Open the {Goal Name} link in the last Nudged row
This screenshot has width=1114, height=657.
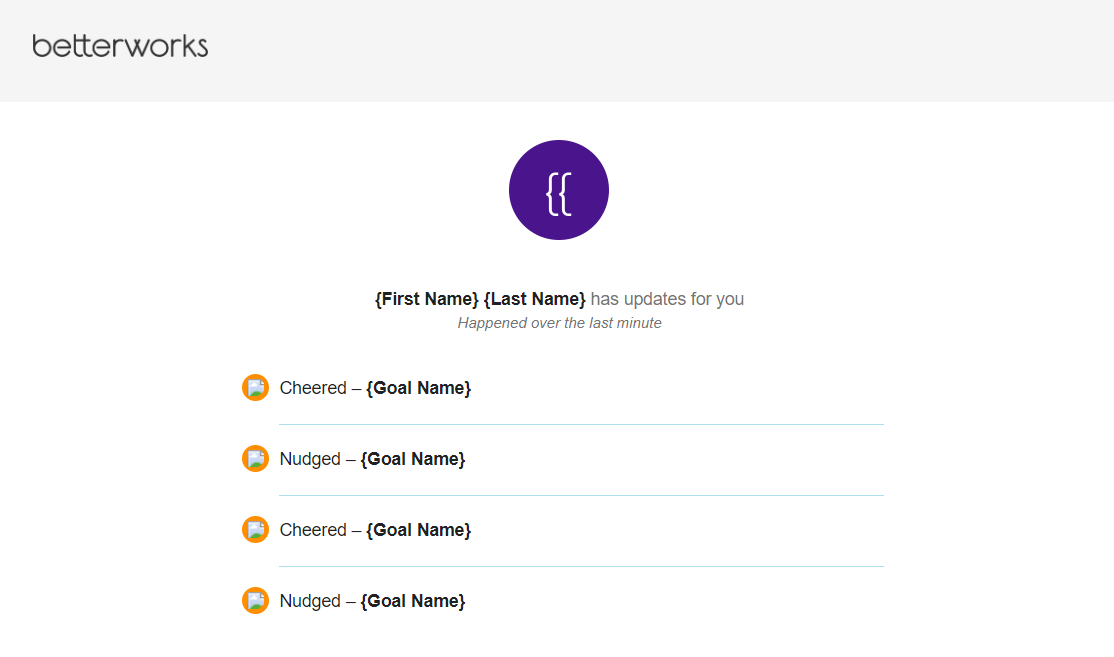click(x=413, y=601)
